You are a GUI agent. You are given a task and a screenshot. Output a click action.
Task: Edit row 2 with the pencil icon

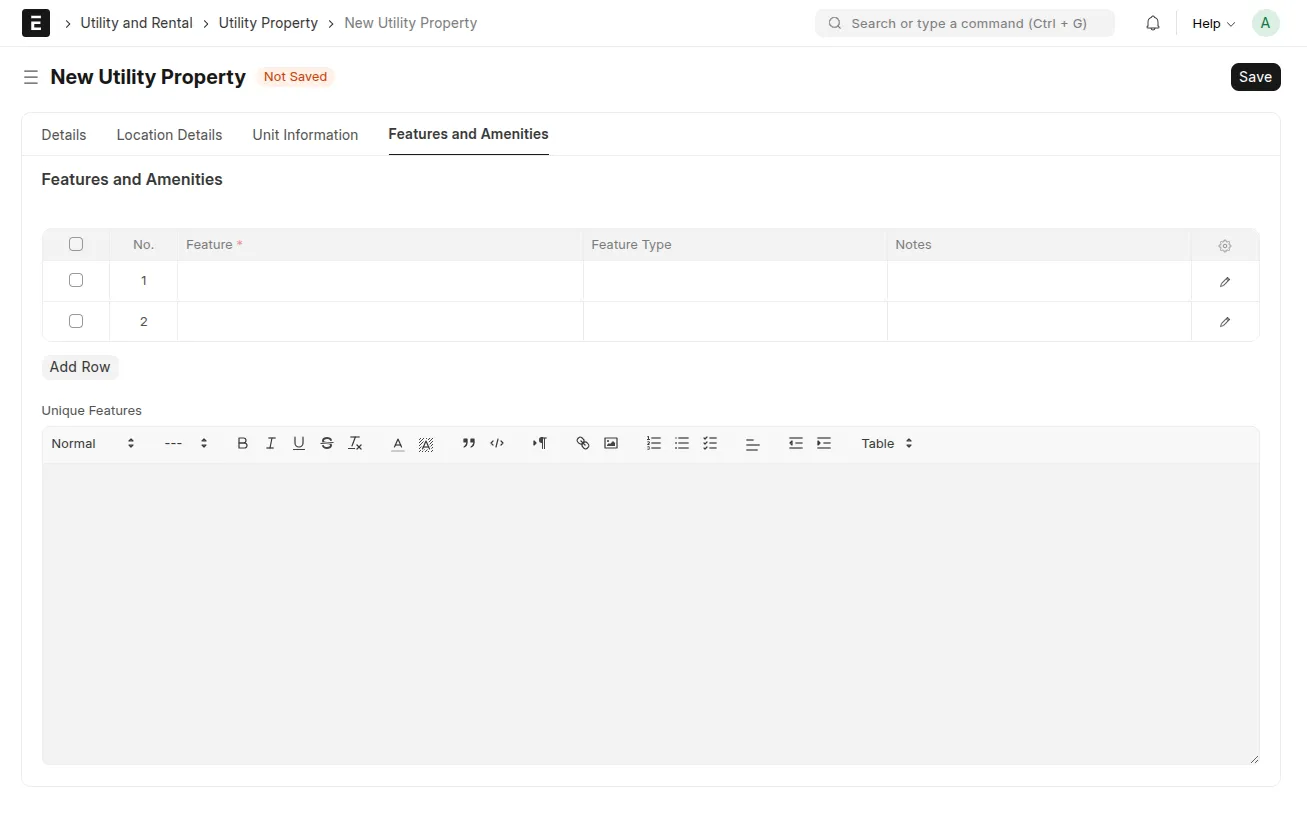(x=1225, y=322)
